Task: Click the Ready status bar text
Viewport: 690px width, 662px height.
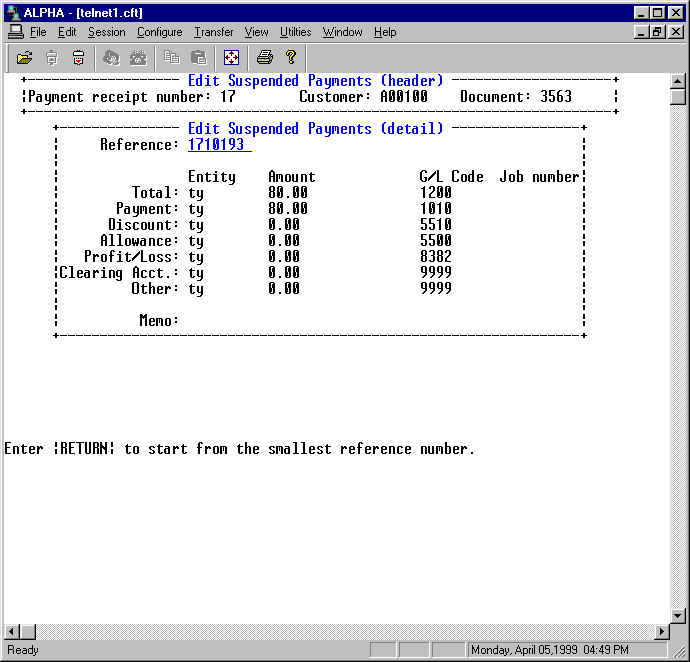Action: point(23,650)
